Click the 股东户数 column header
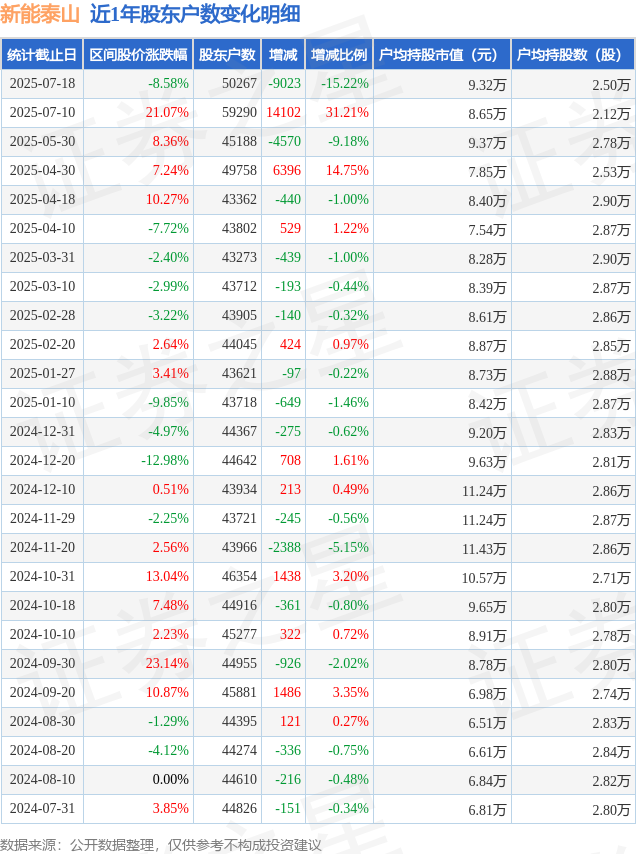The width and height of the screenshot is (636, 854). tap(228, 54)
